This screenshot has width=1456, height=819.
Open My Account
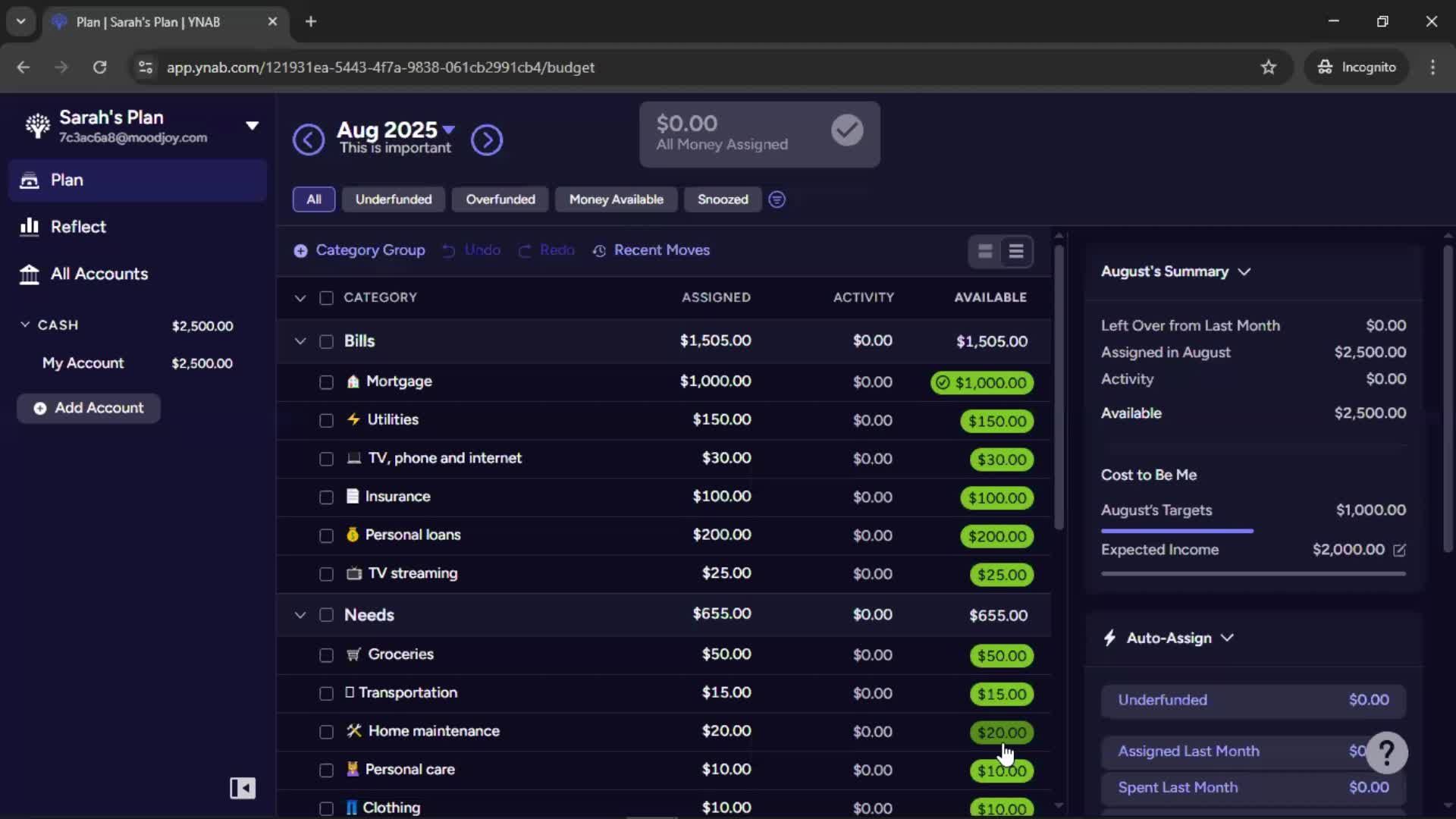137,363
